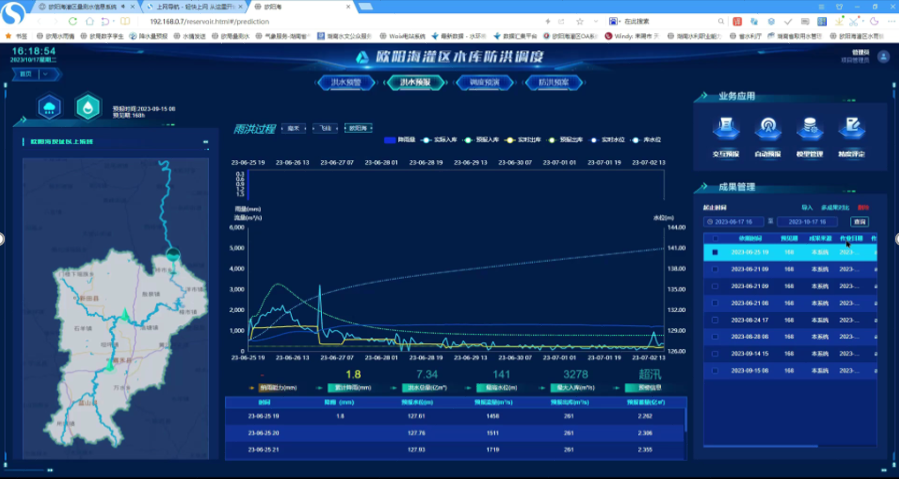Toggle the 库水位 legend series
Image resolution: width=899 pixels, height=479 pixels.
[646, 140]
